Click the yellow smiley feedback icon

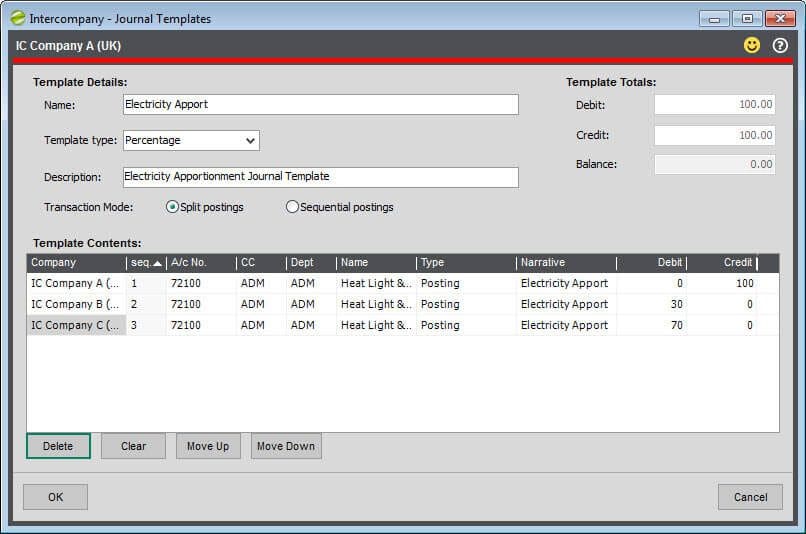pos(752,45)
